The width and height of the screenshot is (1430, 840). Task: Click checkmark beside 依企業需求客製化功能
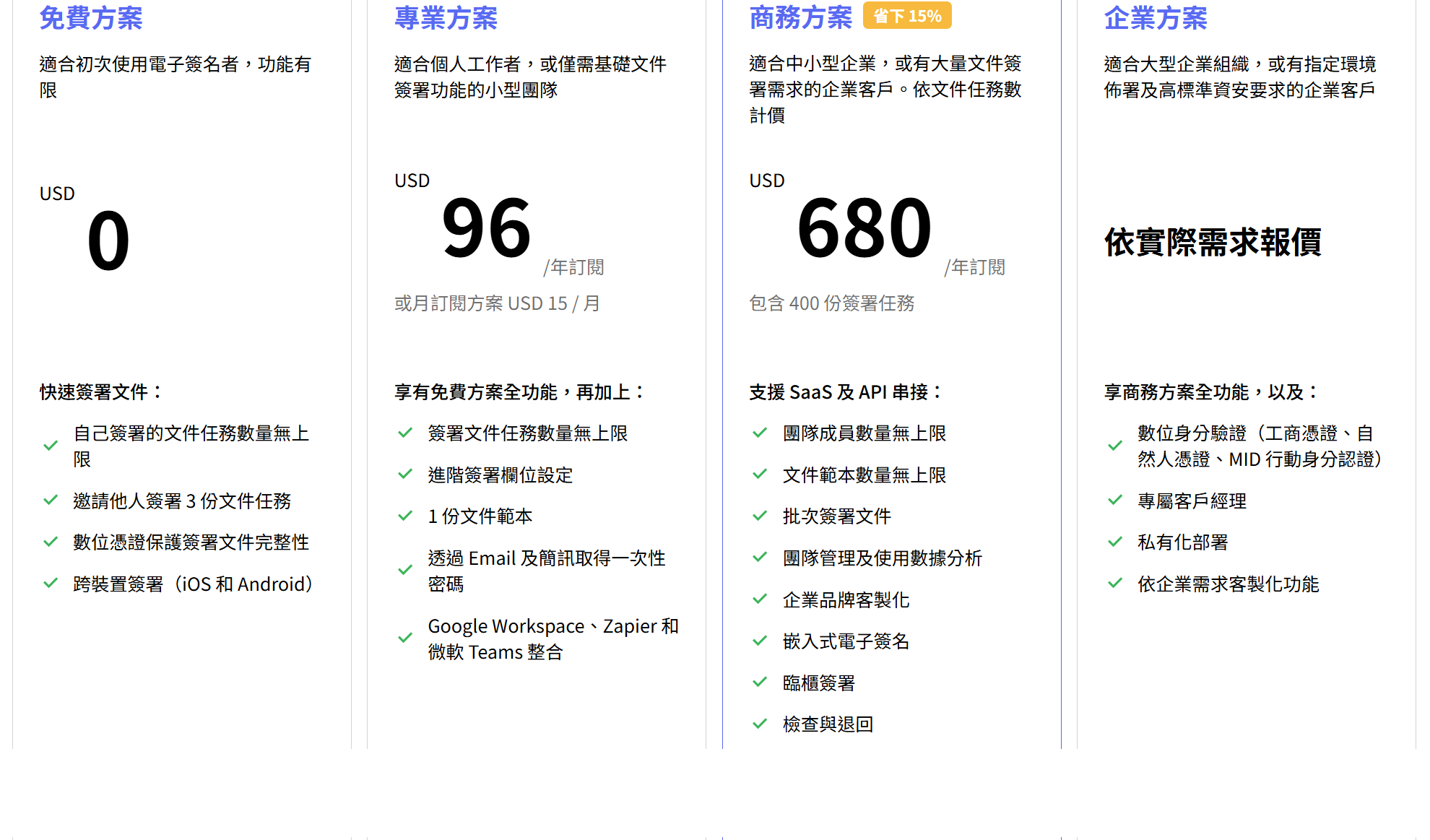point(1115,583)
